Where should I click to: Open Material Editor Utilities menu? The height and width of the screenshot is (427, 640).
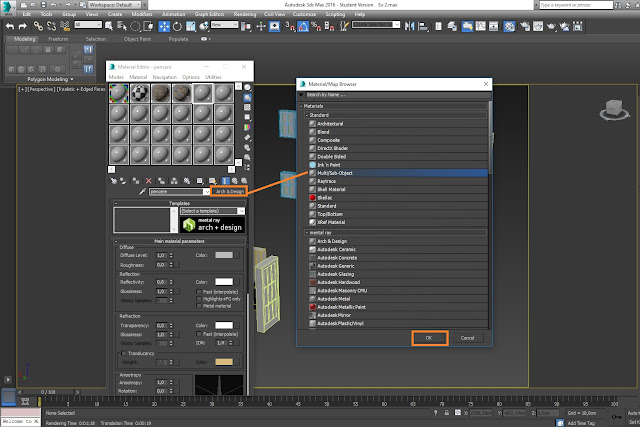[213, 77]
